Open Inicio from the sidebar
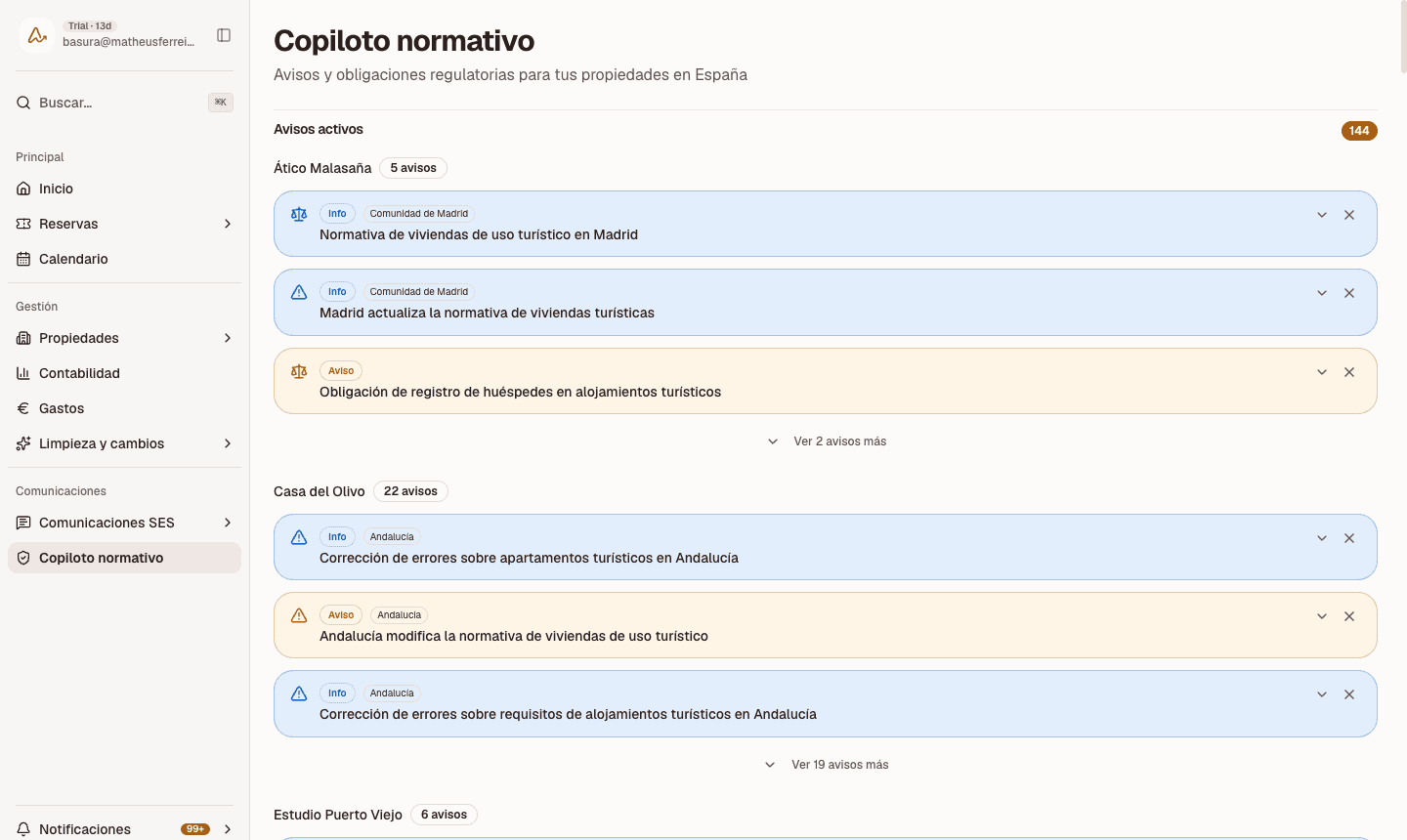Screen dimensions: 1407x840 click(x=124, y=189)
